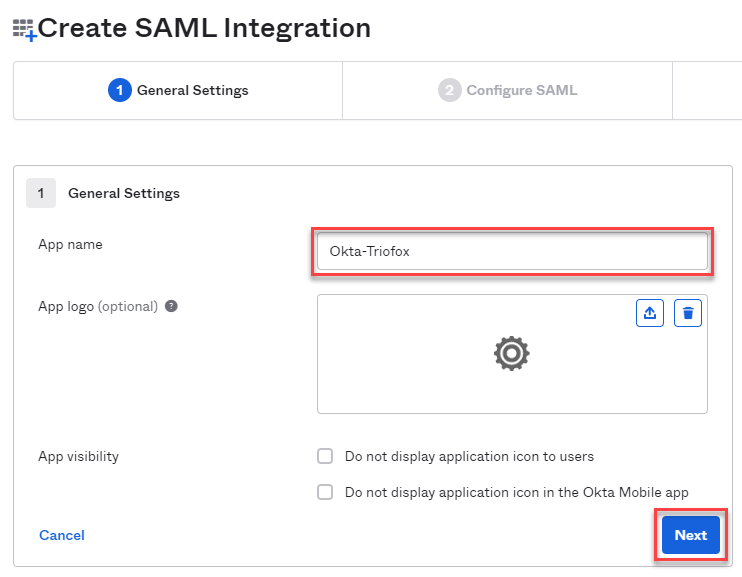Click the delete logo trash icon
The image size is (742, 577).
point(688,313)
